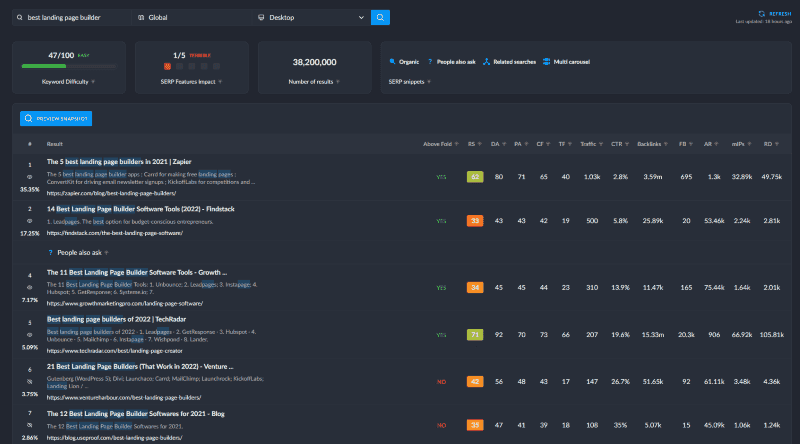Sort by the Traffic column header
This screenshot has width=800, height=444.
pos(591,144)
